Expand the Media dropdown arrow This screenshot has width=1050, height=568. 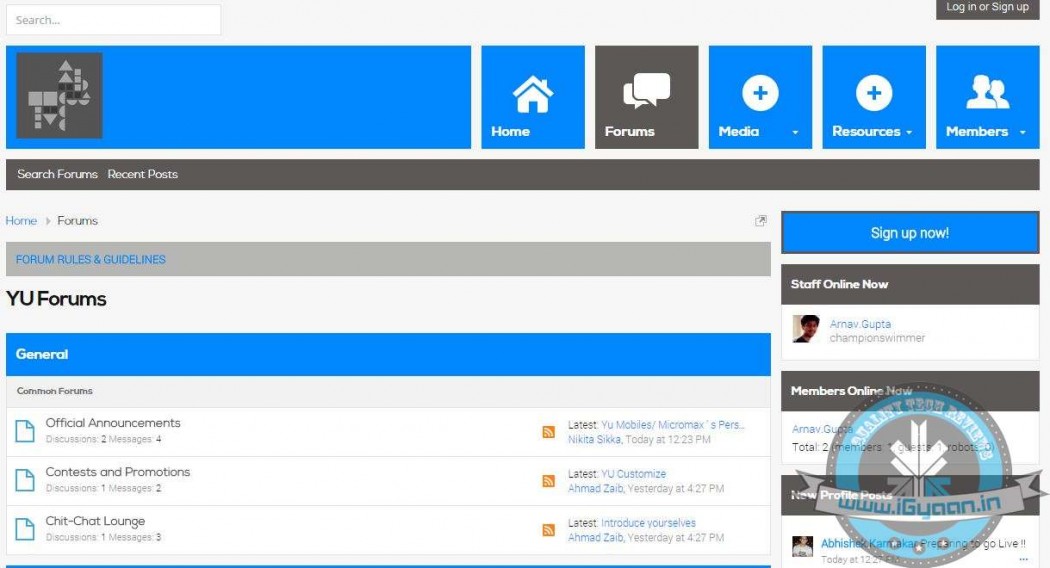tap(795, 132)
